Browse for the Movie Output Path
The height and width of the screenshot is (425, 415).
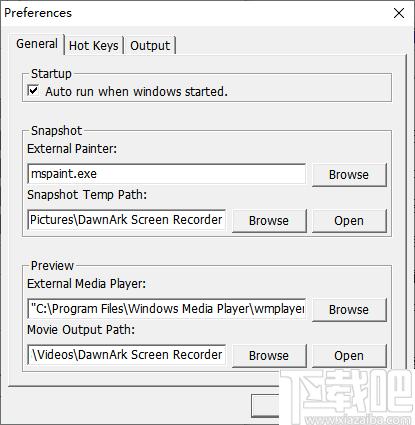pyautogui.click(x=269, y=355)
